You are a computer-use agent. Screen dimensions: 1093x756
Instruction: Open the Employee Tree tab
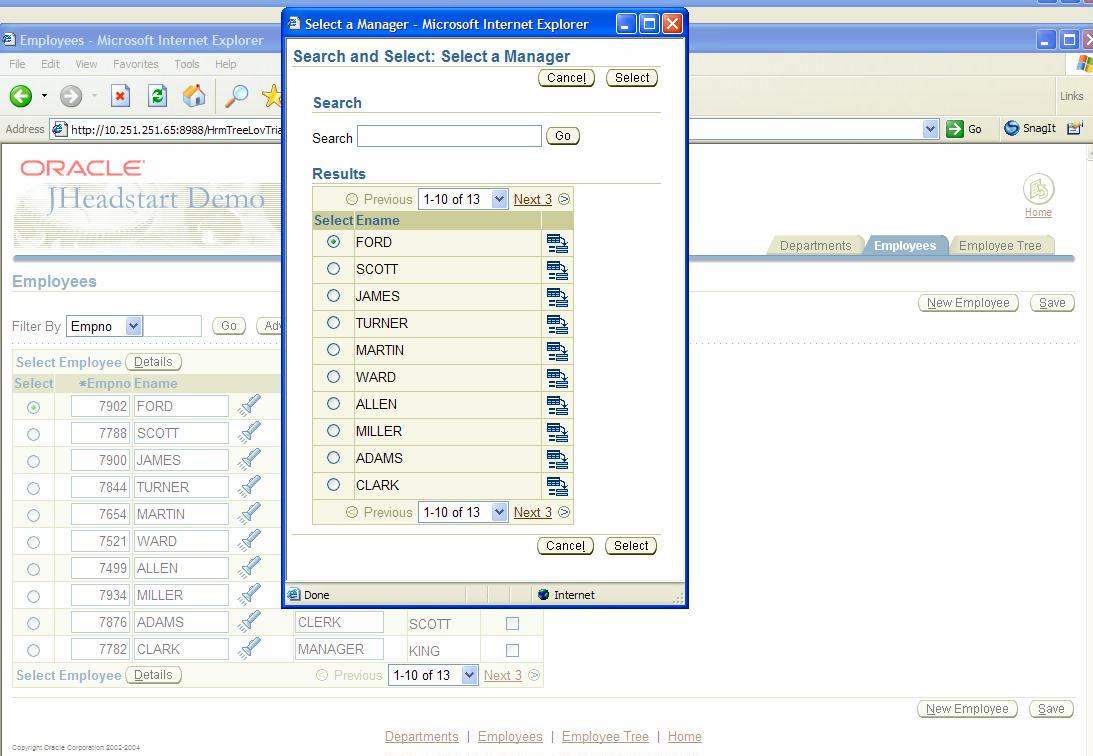999,246
